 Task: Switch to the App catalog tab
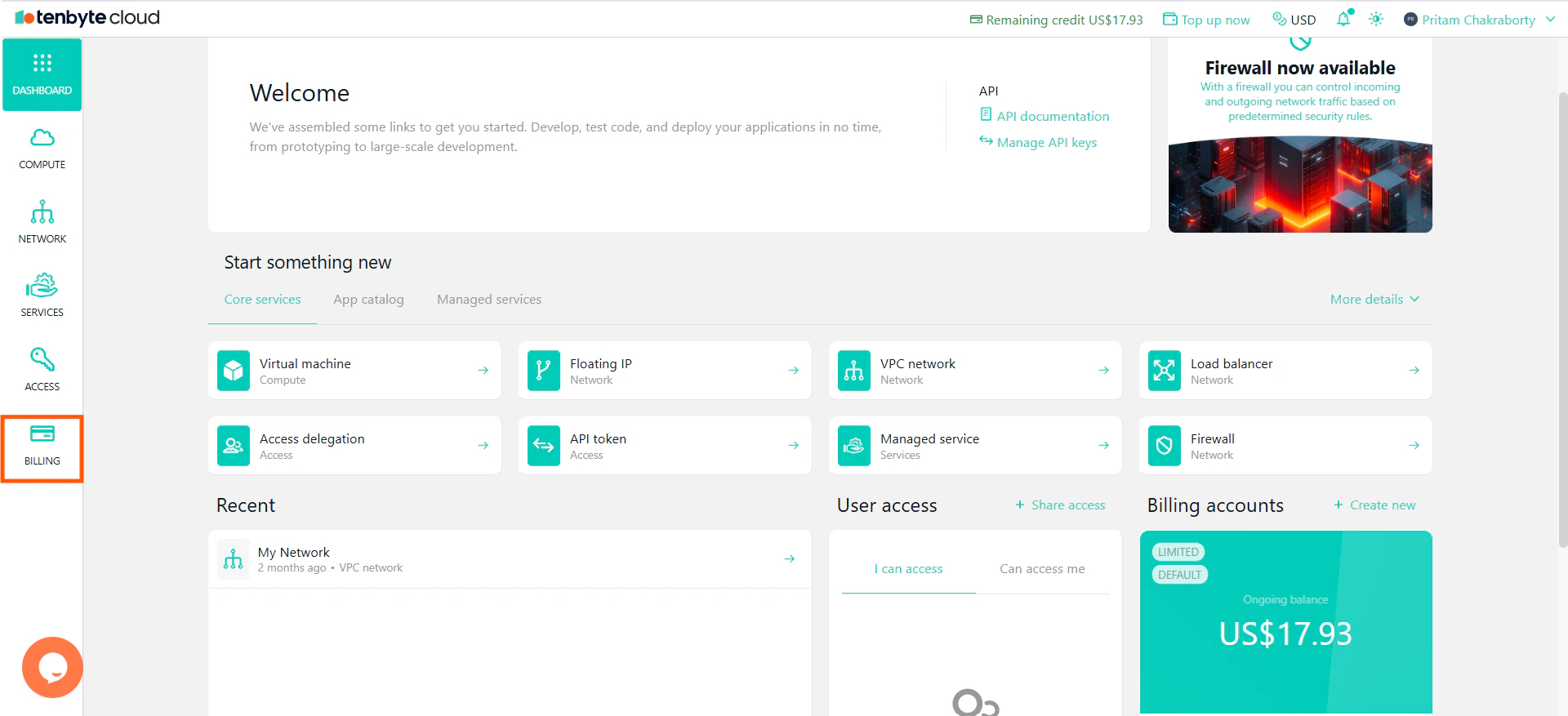(x=368, y=300)
